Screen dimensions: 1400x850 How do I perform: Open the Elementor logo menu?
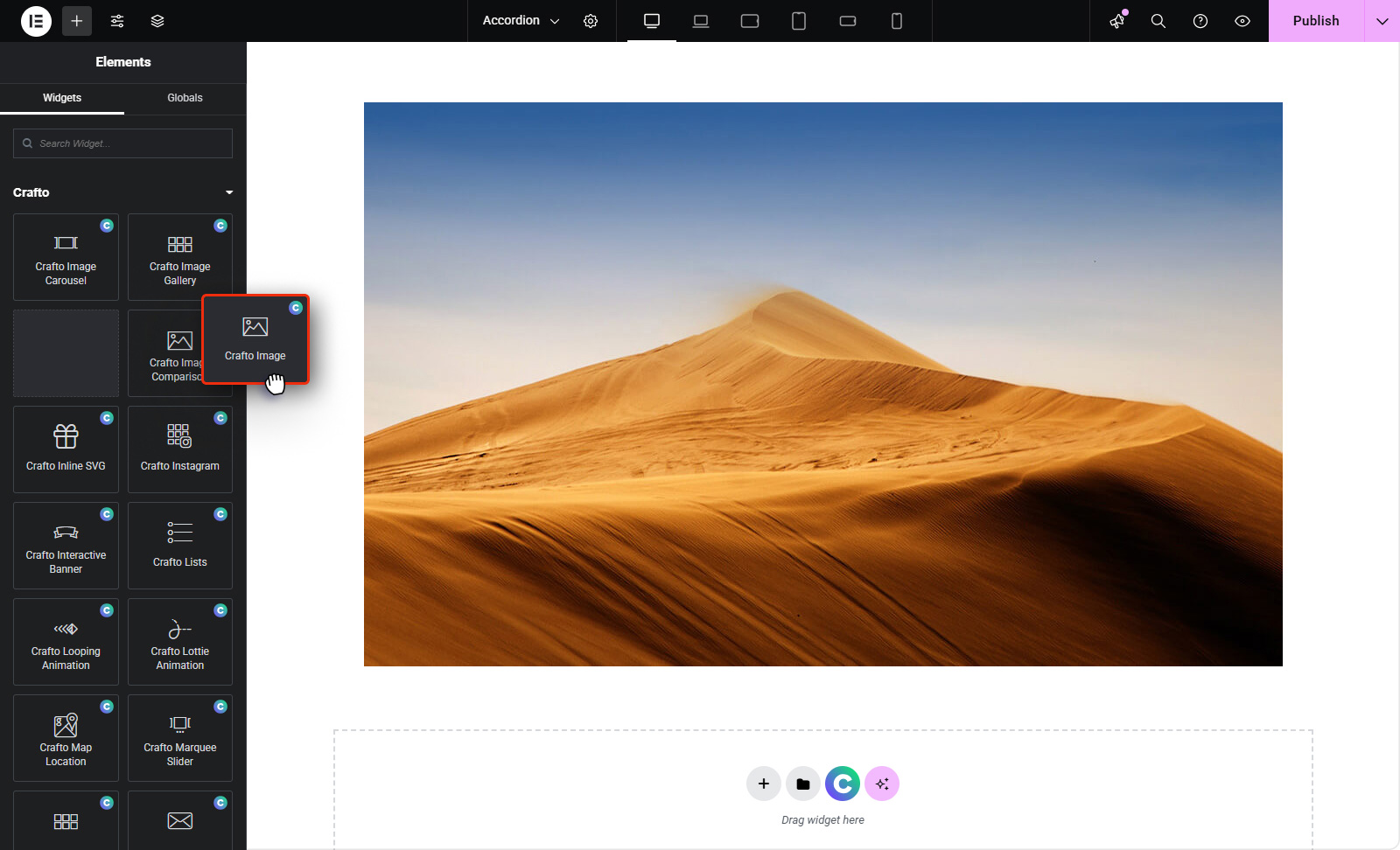click(36, 21)
